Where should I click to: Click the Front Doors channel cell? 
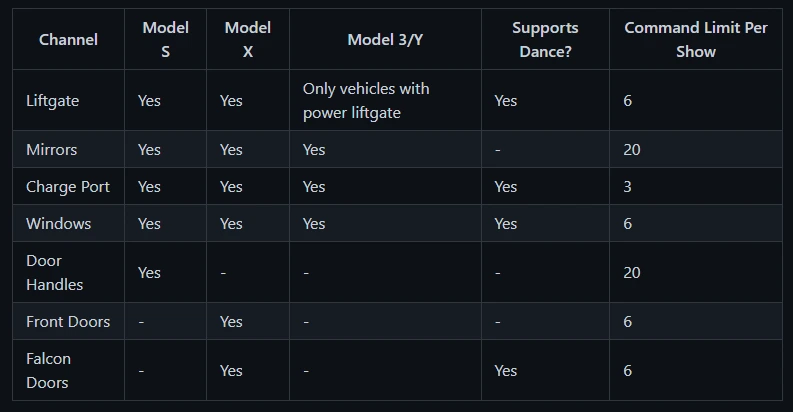(68, 322)
